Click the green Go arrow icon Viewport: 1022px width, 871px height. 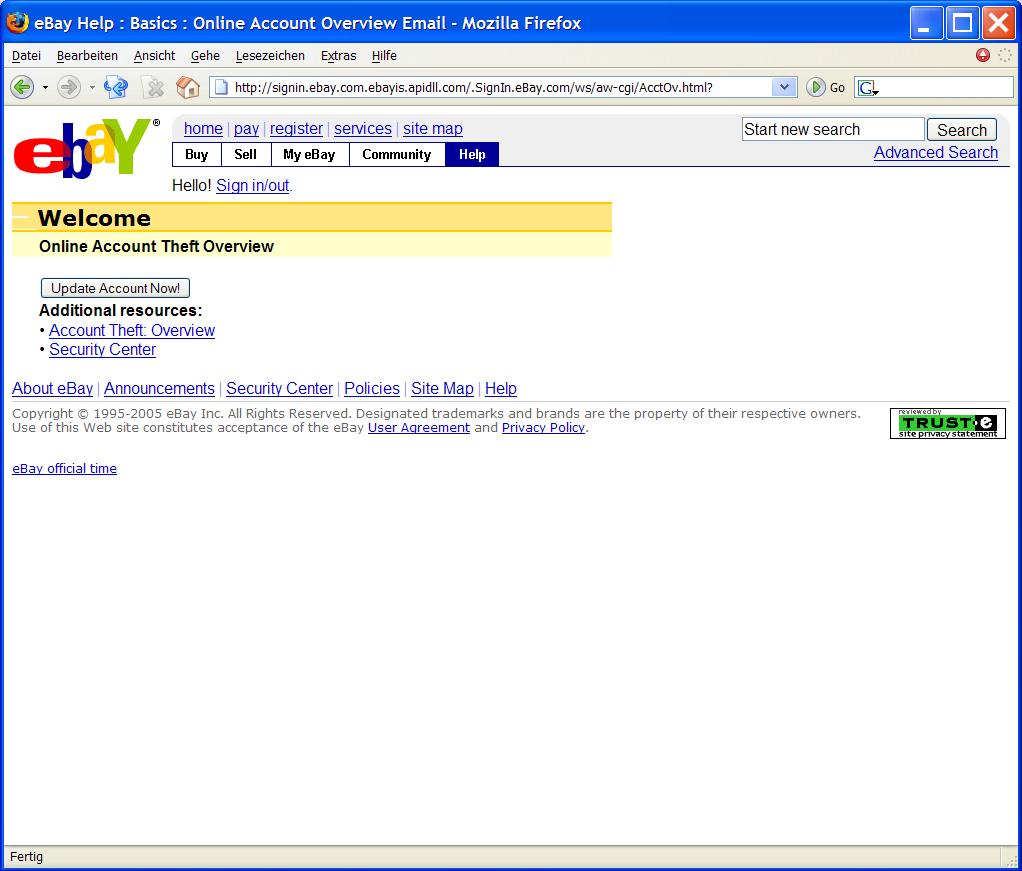pyautogui.click(x=815, y=87)
